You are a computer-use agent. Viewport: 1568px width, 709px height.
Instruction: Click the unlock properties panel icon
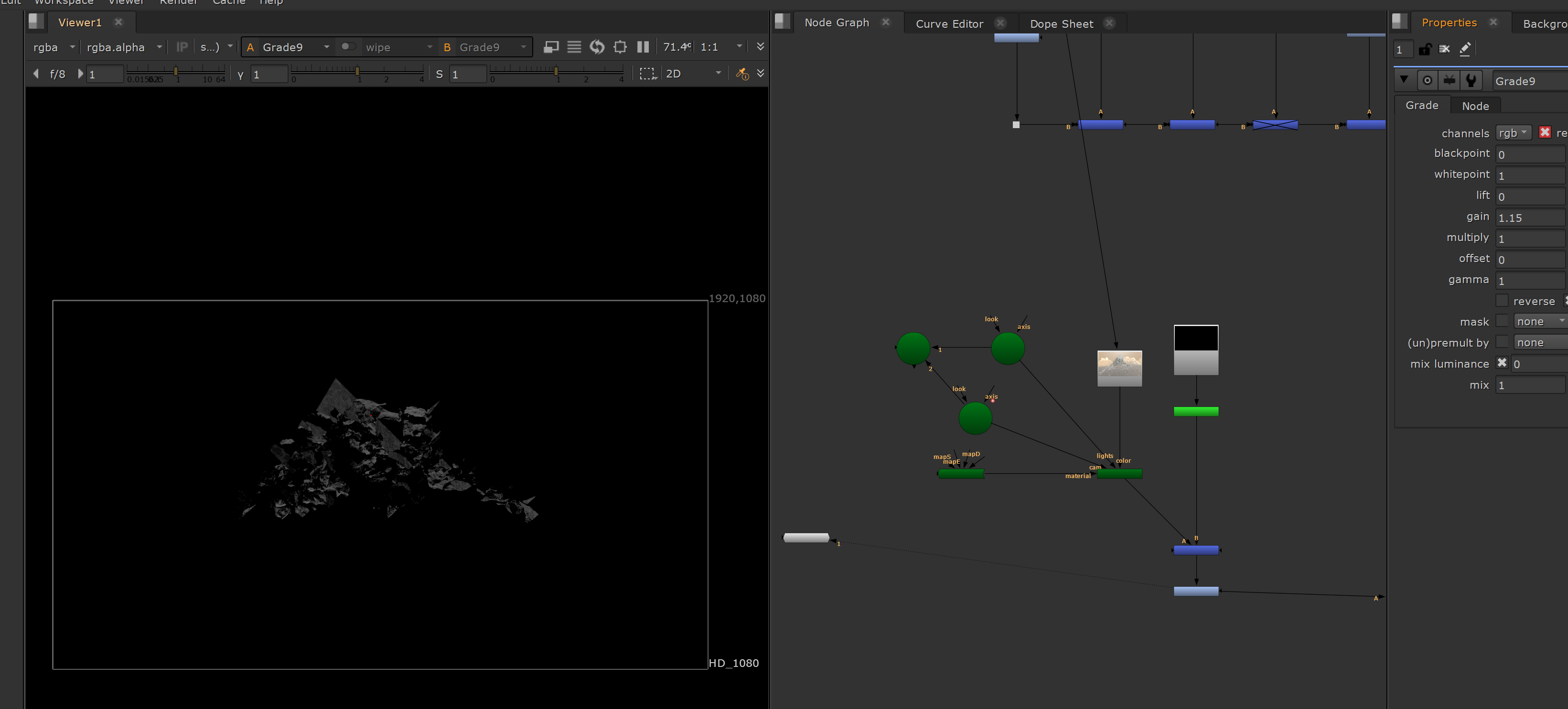tap(1424, 49)
